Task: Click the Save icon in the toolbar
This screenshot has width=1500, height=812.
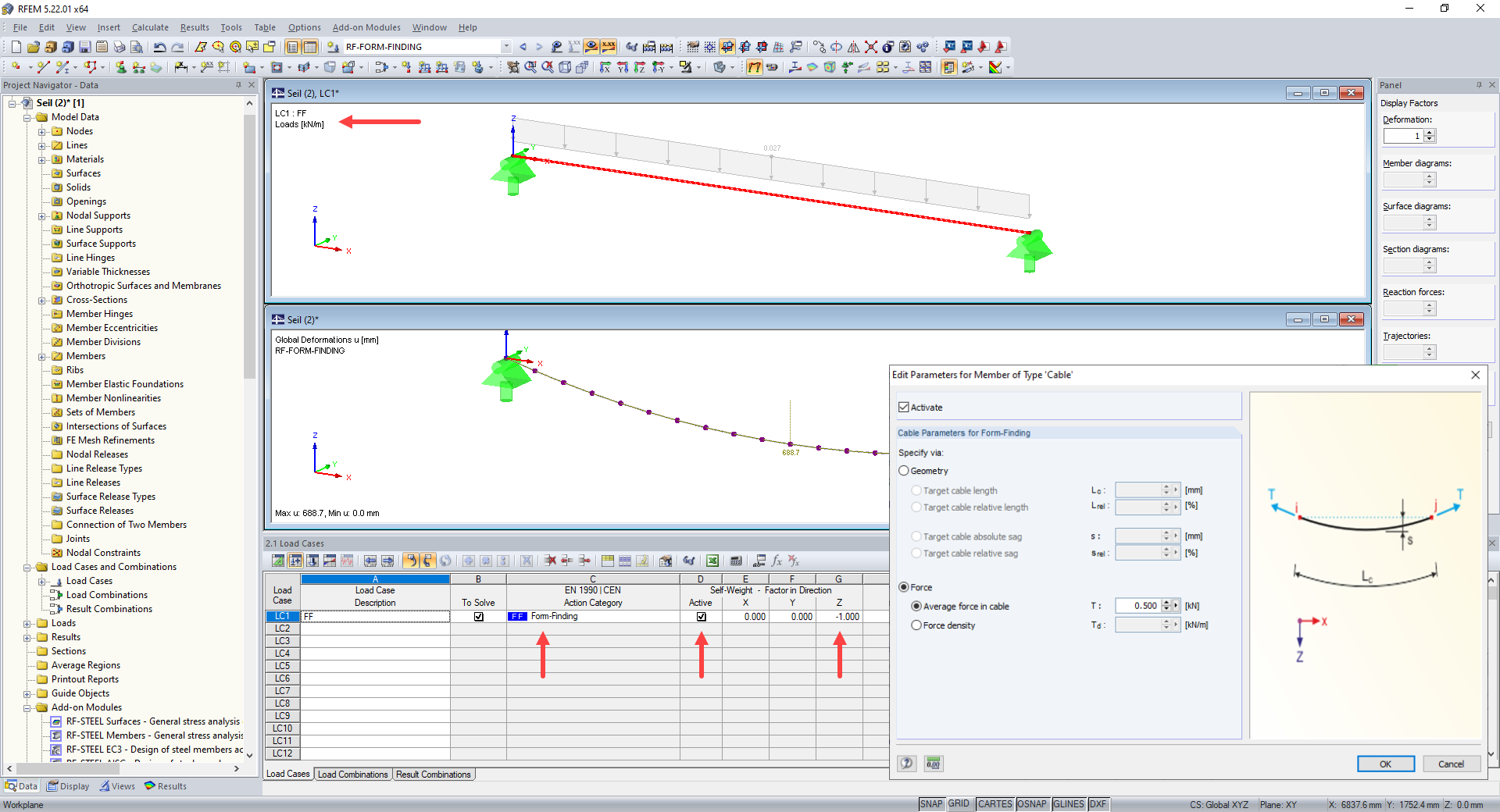Action: coord(85,47)
